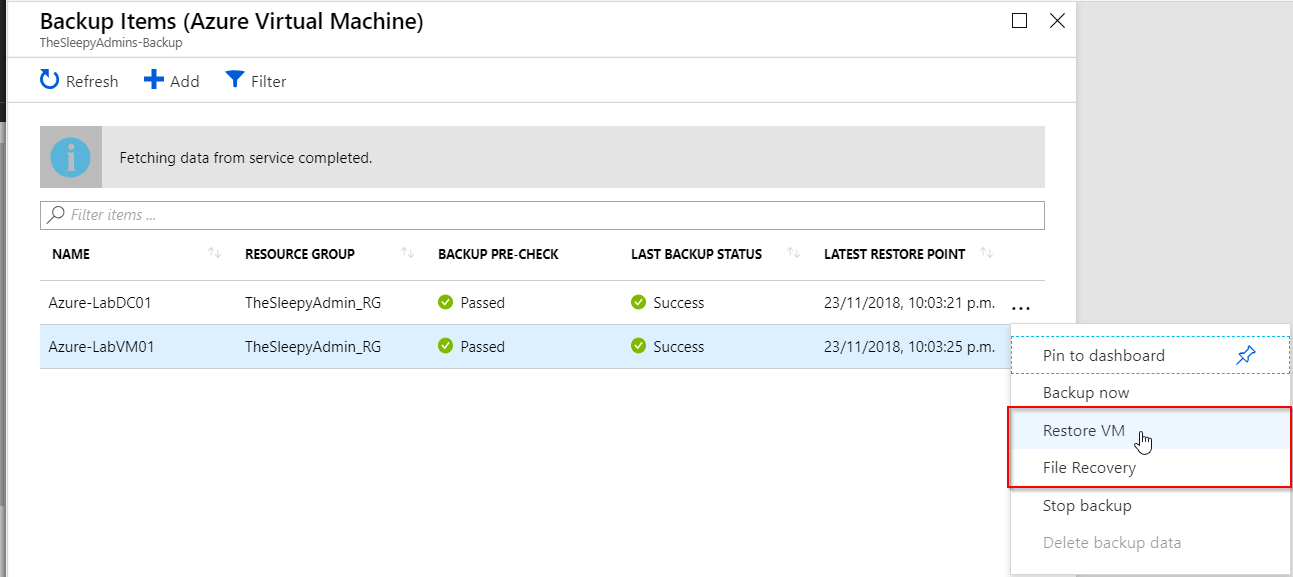The image size is (1293, 577).
Task: Close the Backup Items blade
Action: [1057, 21]
